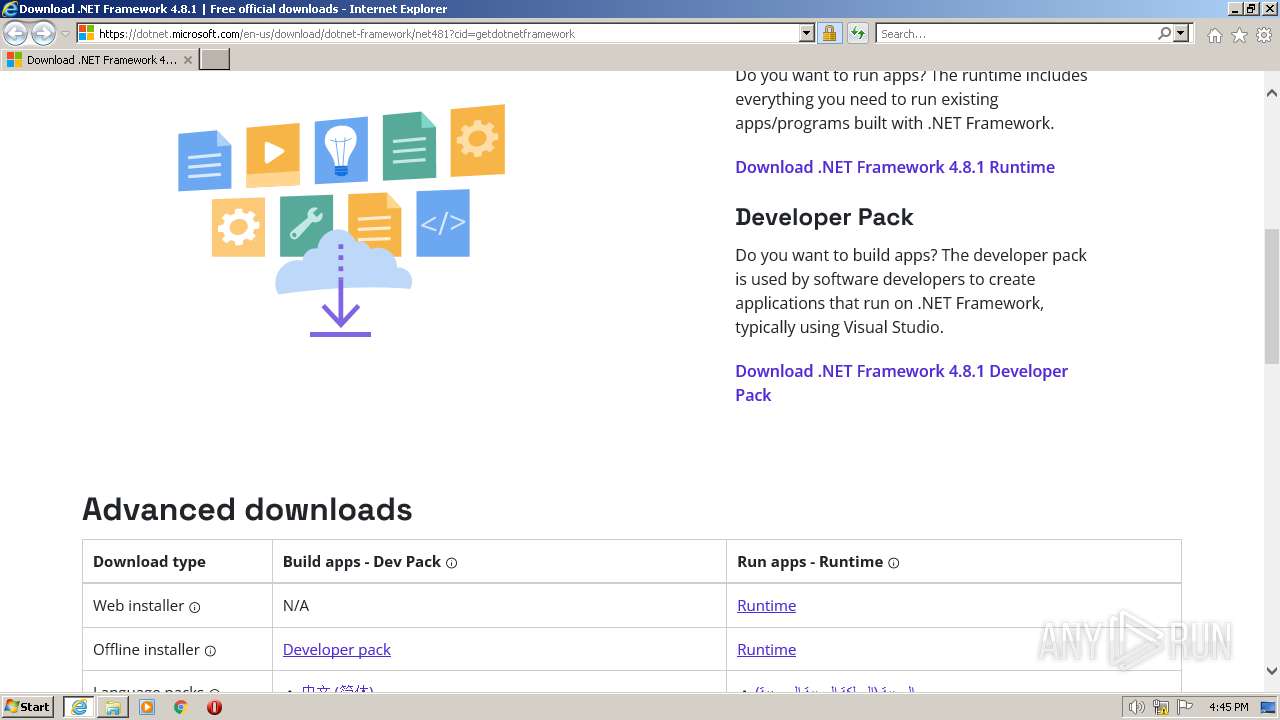Click the browser Forward arrow button

pos(43,33)
